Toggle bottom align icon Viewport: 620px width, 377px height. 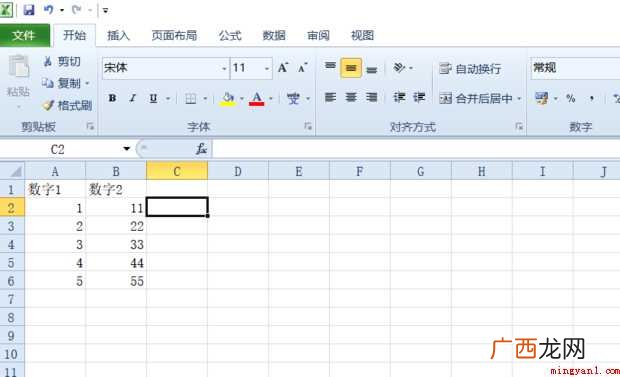371,70
